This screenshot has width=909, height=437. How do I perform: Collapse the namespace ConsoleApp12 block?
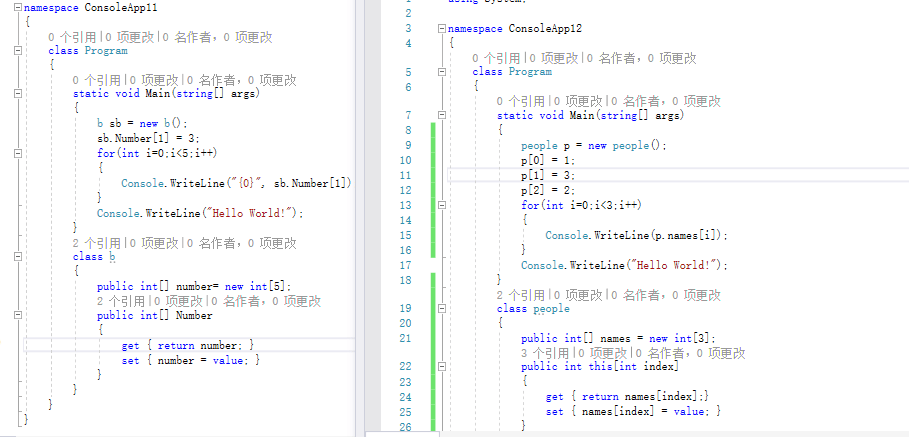[442, 28]
